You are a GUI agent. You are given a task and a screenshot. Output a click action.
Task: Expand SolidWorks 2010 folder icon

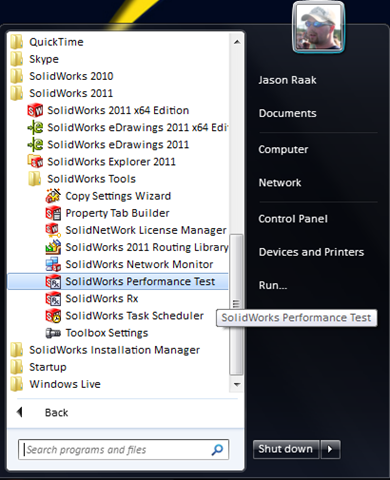pyautogui.click(x=17, y=76)
